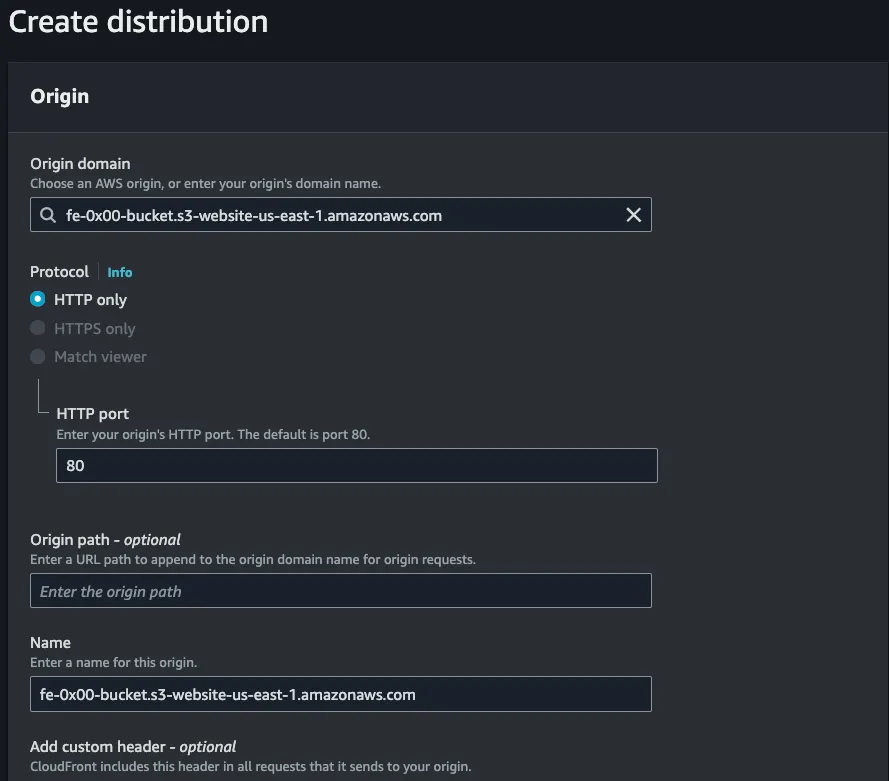
Task: Click the Name label above origin name
Action: (x=51, y=643)
